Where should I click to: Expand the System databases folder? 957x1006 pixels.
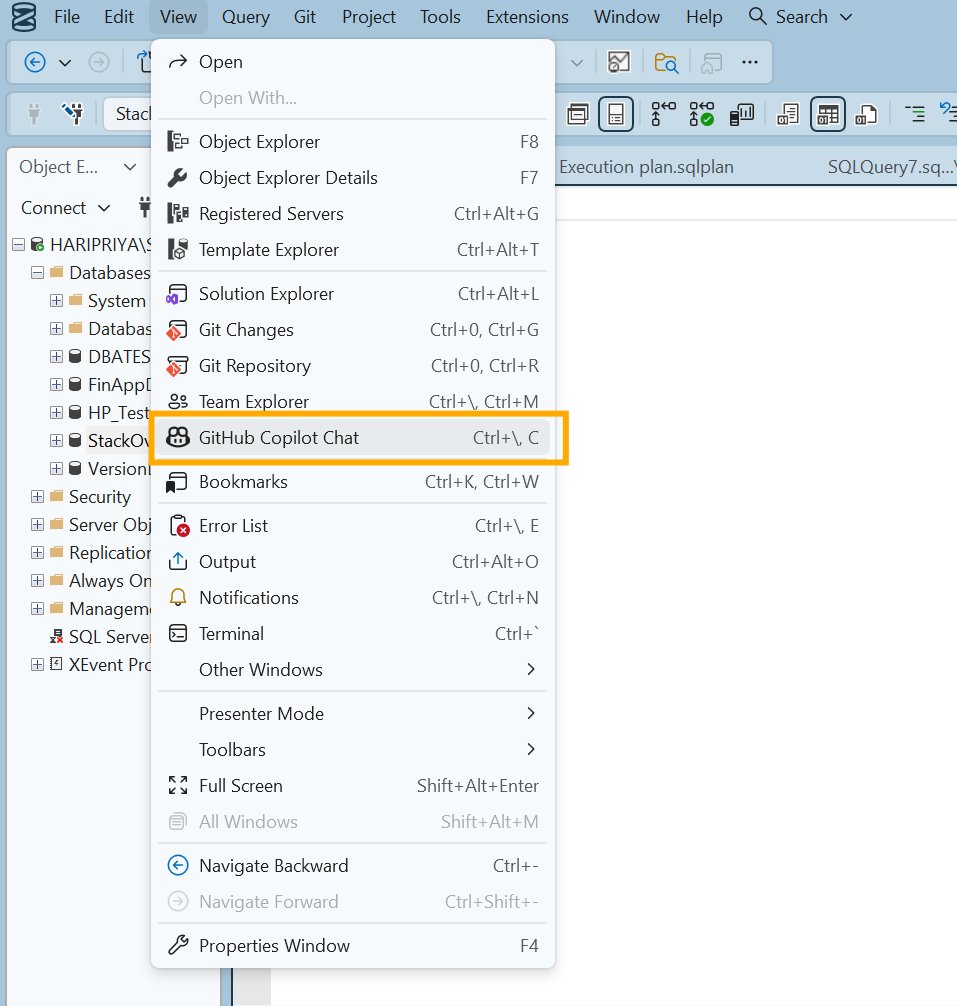point(56,300)
